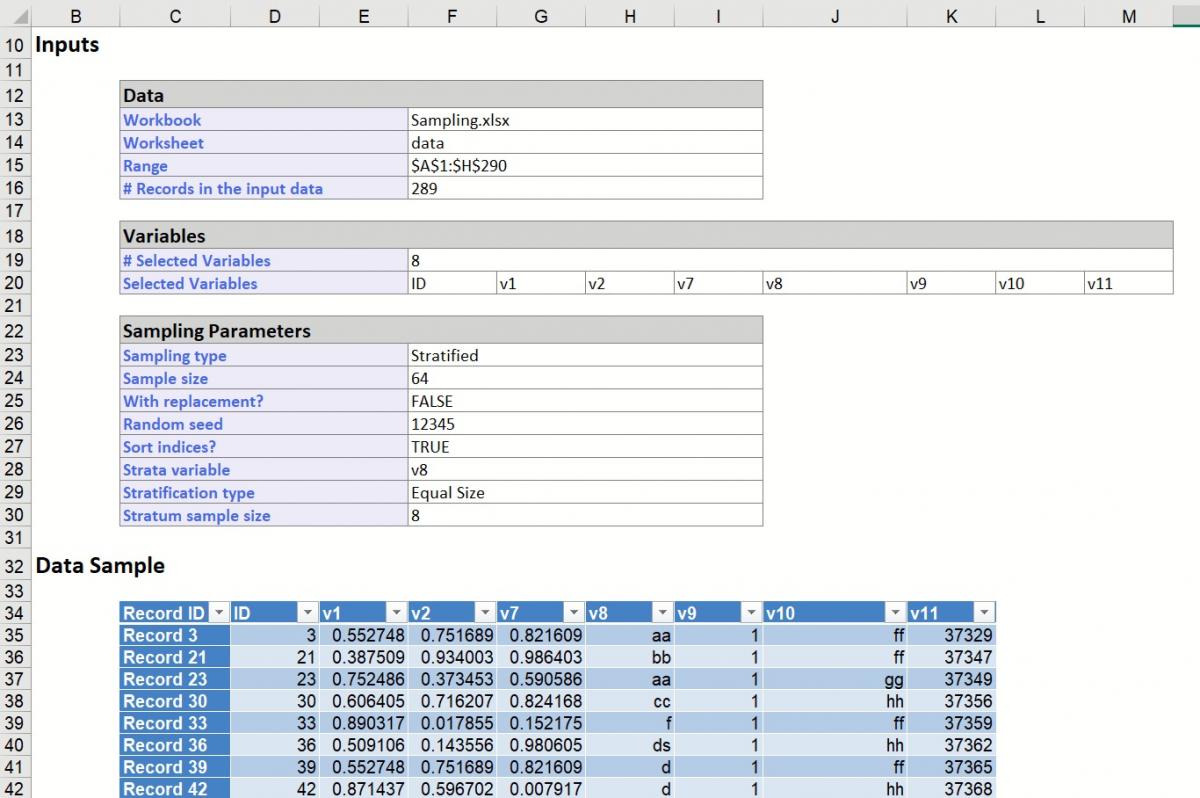Follow the Strata variable hyperlink
Image resolution: width=1200 pixels, height=798 pixels.
[x=175, y=469]
